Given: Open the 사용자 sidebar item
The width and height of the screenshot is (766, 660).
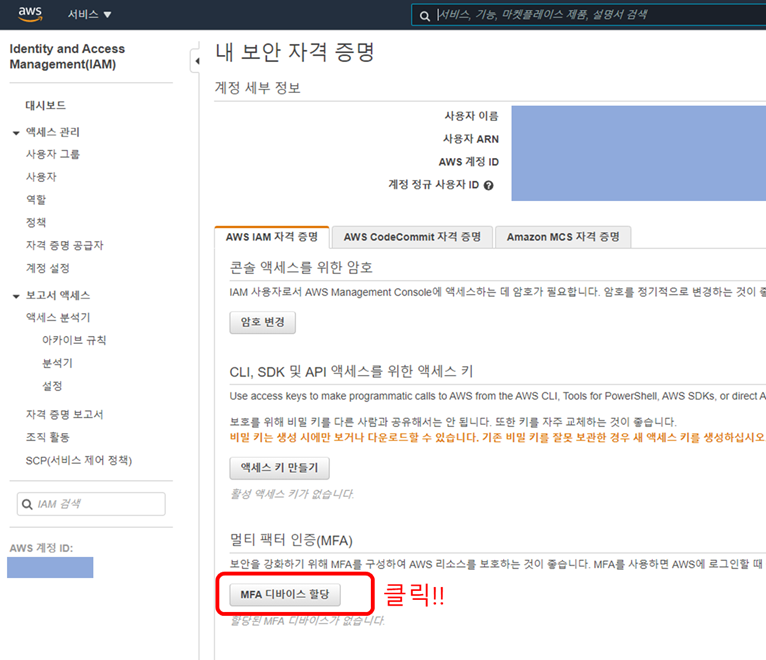Looking at the screenshot, I should (x=42, y=177).
